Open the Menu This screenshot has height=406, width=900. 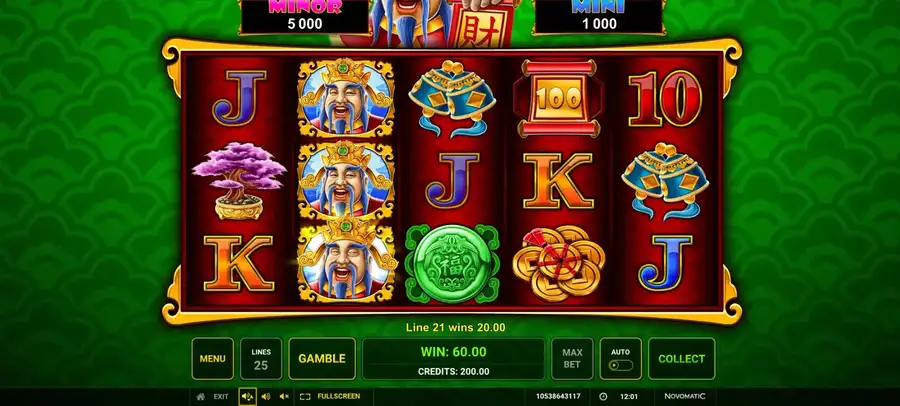pyautogui.click(x=212, y=358)
